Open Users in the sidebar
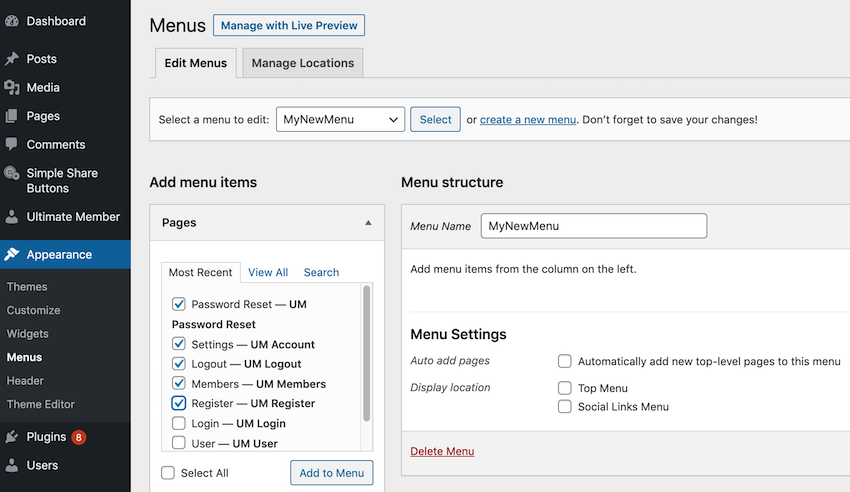Image resolution: width=850 pixels, height=492 pixels. [65, 465]
